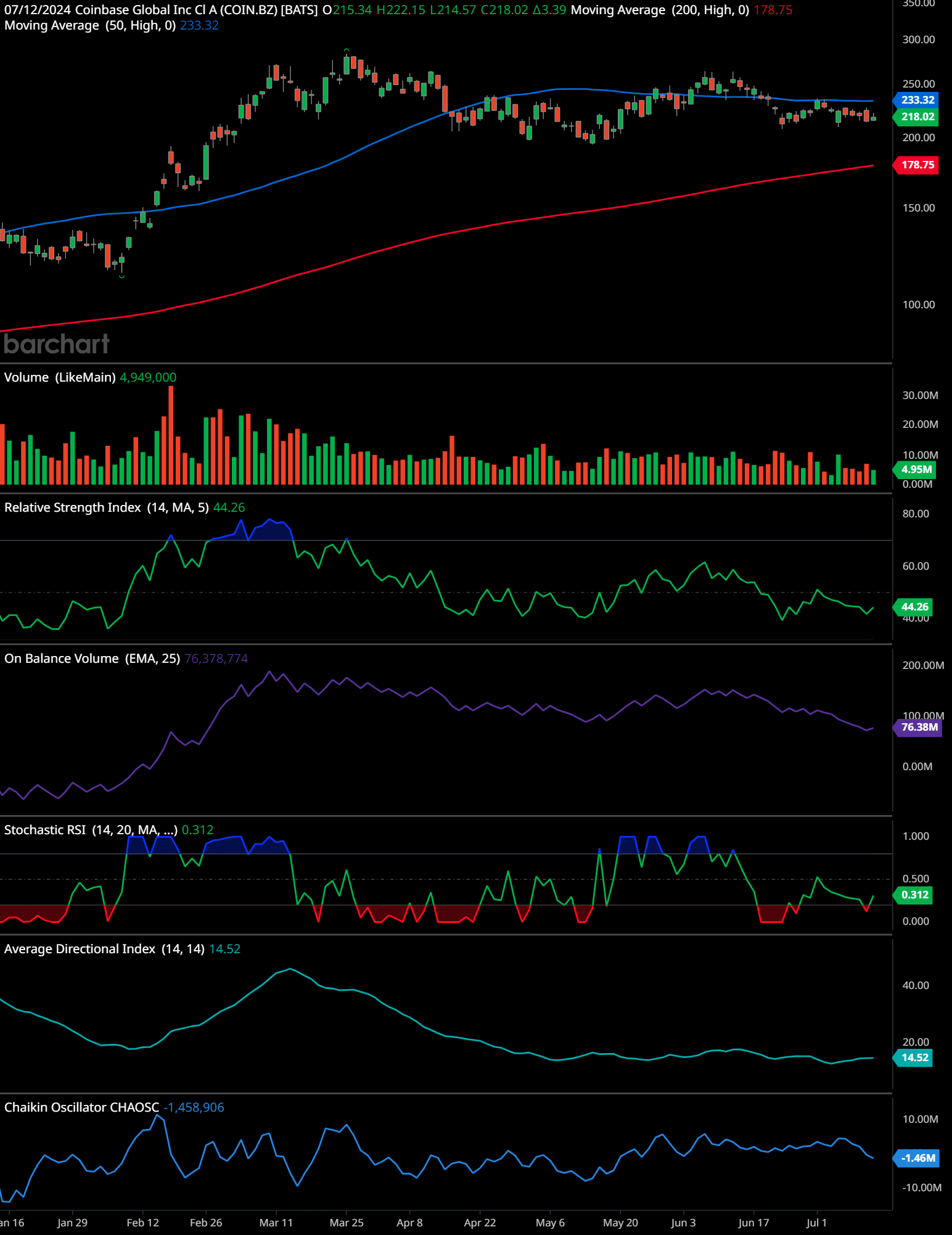Click the Feb 12 date on time axis
The image size is (952, 1235).
click(x=142, y=1223)
